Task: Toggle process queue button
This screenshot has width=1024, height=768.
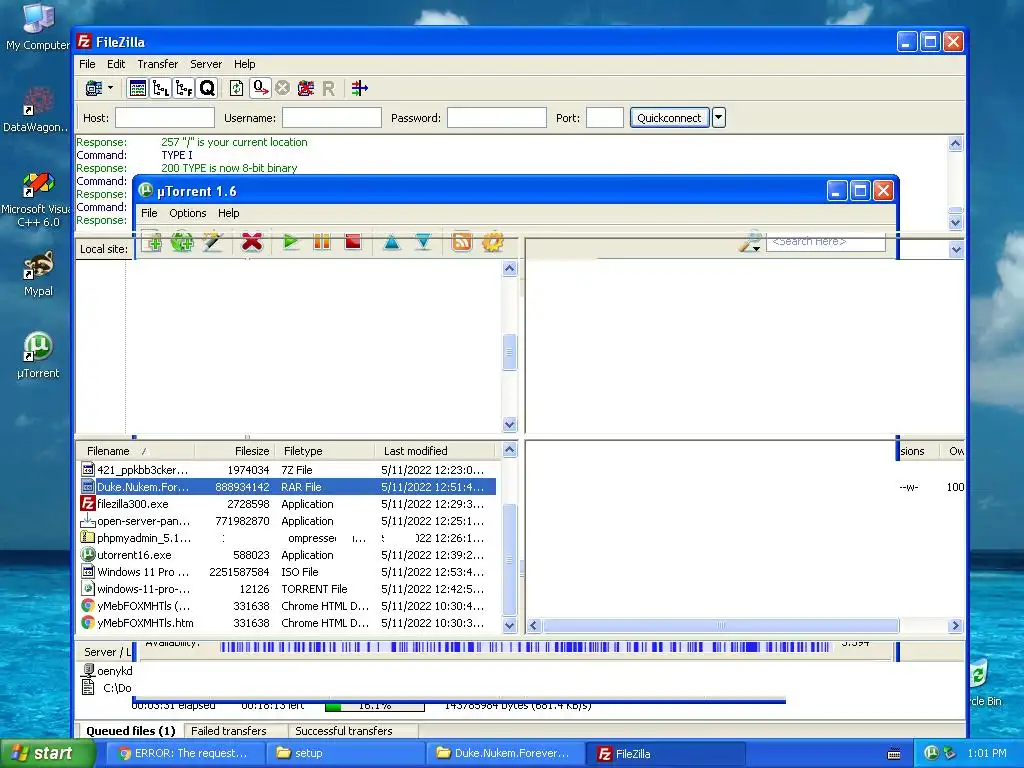Action: click(x=260, y=88)
